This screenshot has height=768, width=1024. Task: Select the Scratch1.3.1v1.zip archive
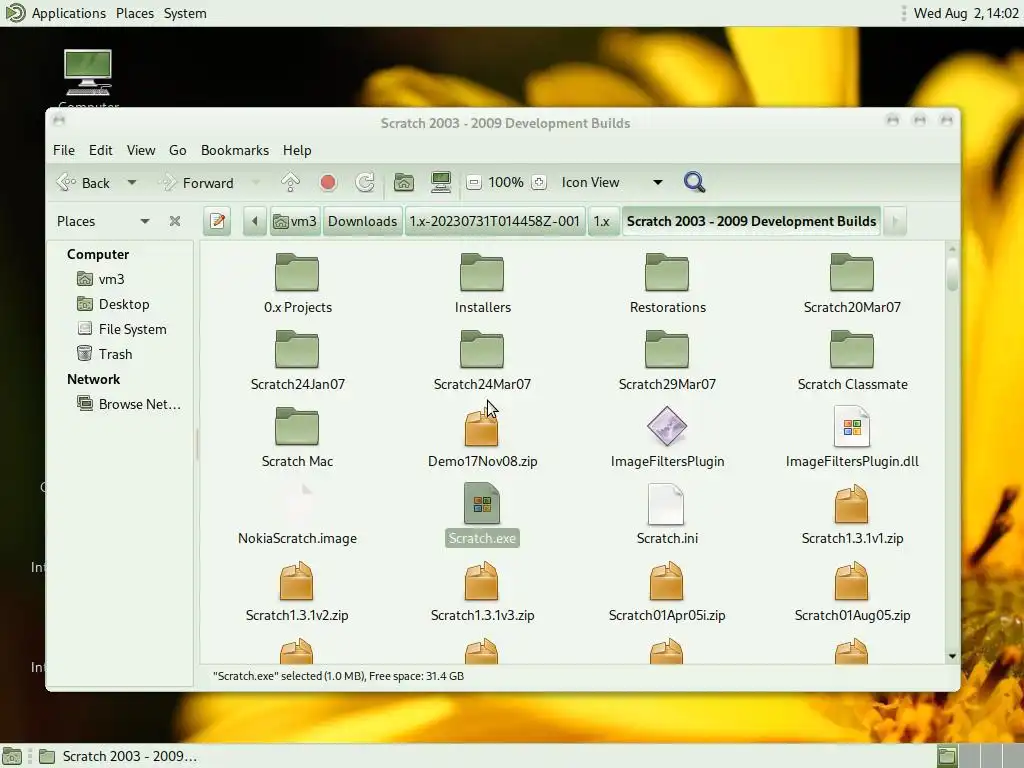pos(852,515)
